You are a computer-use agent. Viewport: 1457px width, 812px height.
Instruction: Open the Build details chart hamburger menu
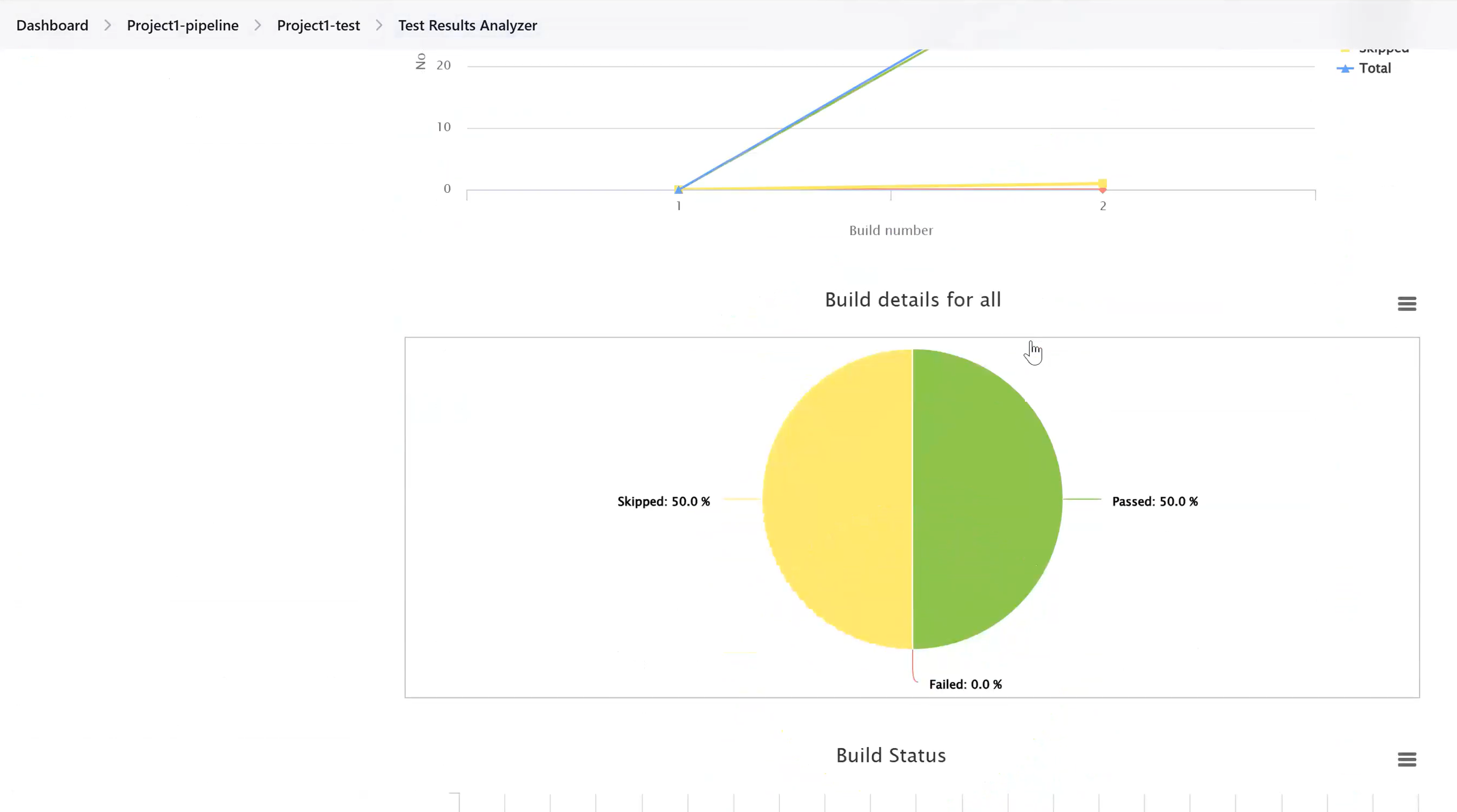point(1407,303)
